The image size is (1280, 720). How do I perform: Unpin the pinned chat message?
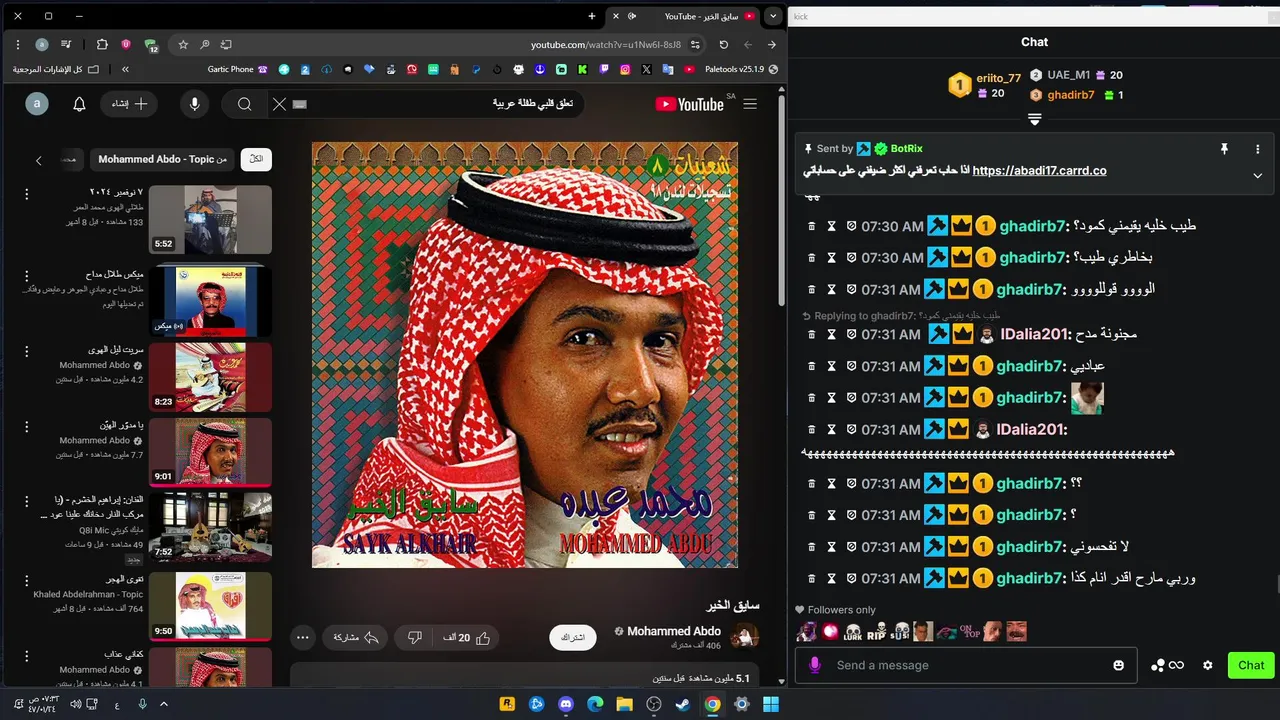click(x=1224, y=149)
